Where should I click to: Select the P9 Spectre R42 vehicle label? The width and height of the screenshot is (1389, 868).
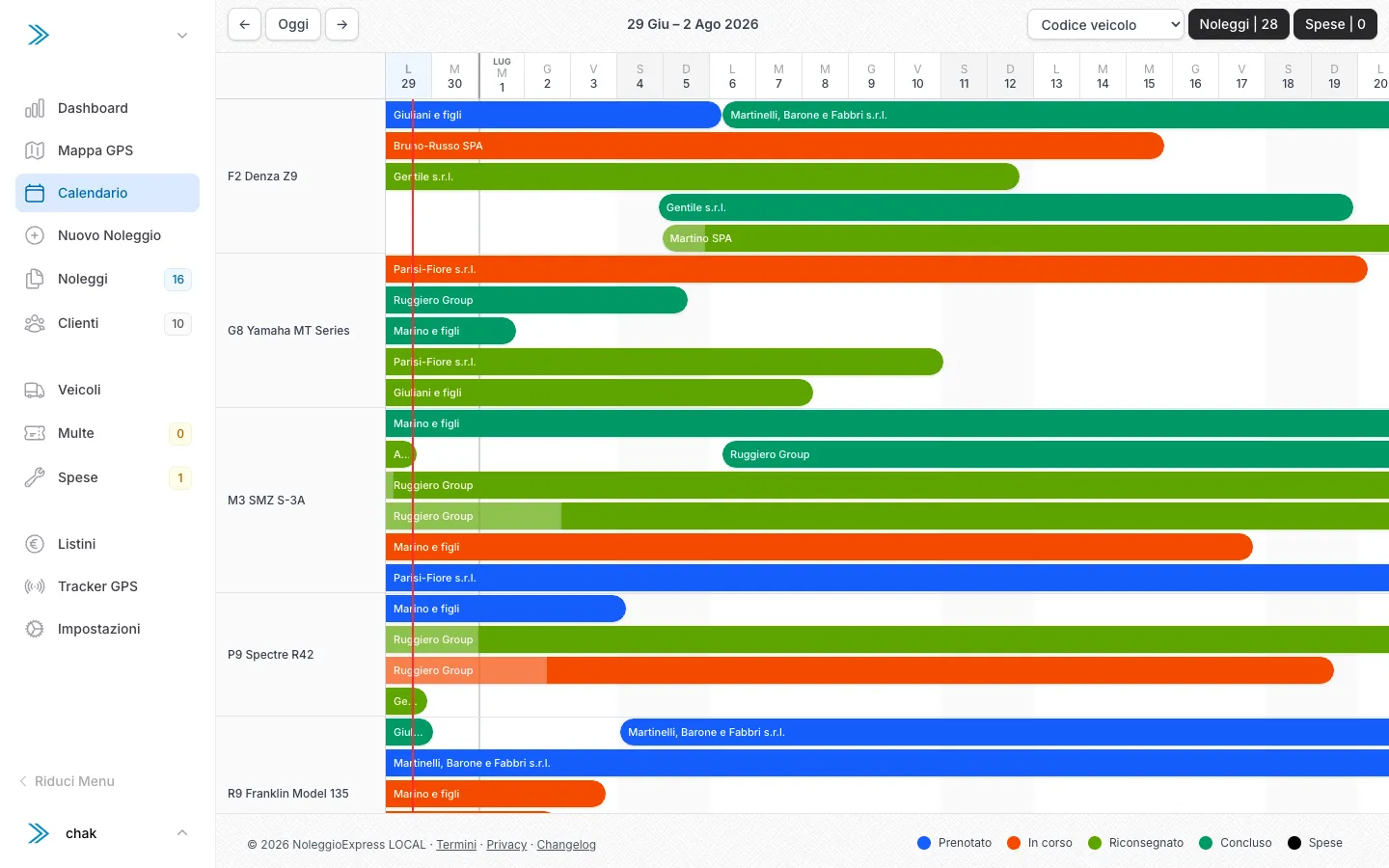tap(271, 655)
